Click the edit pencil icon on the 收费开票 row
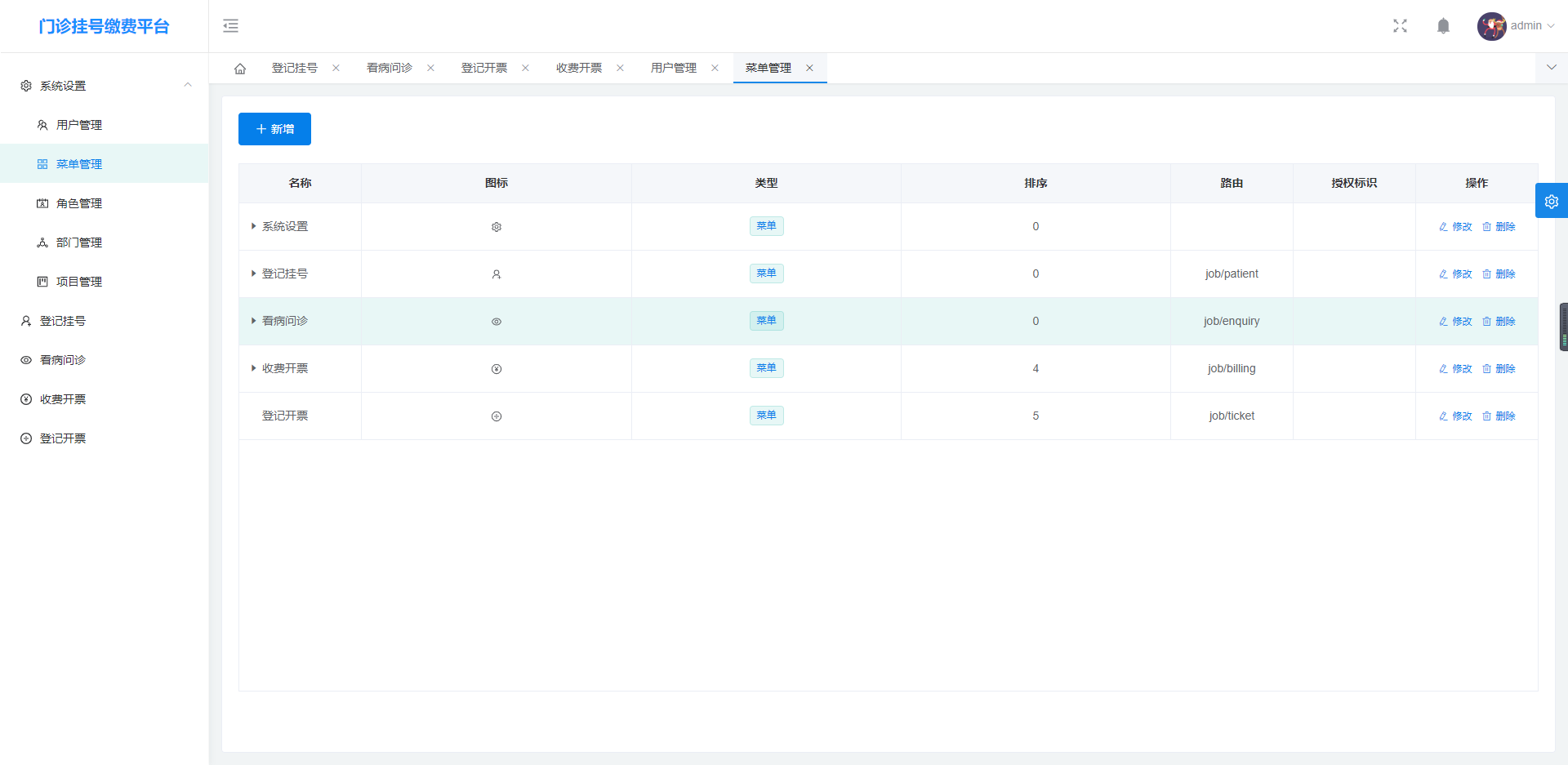The height and width of the screenshot is (765, 1568). coord(1444,368)
